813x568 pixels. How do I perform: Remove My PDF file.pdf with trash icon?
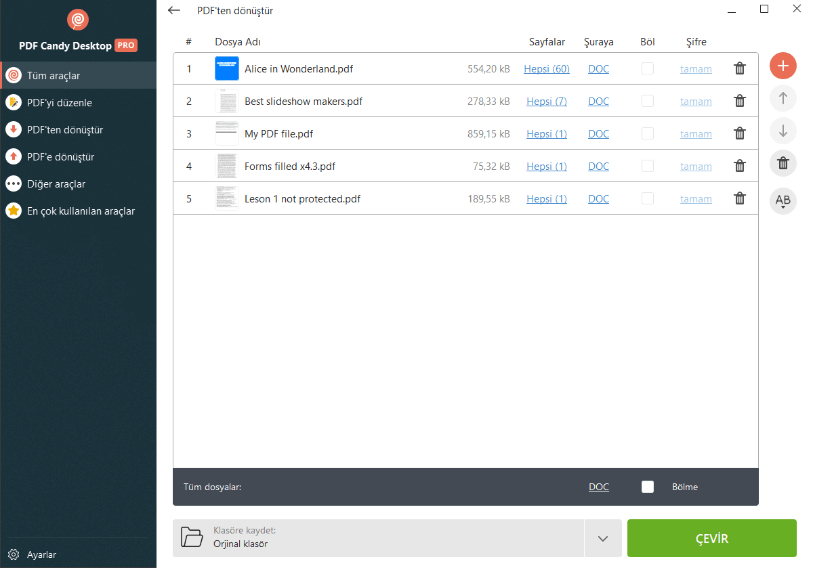click(740, 133)
